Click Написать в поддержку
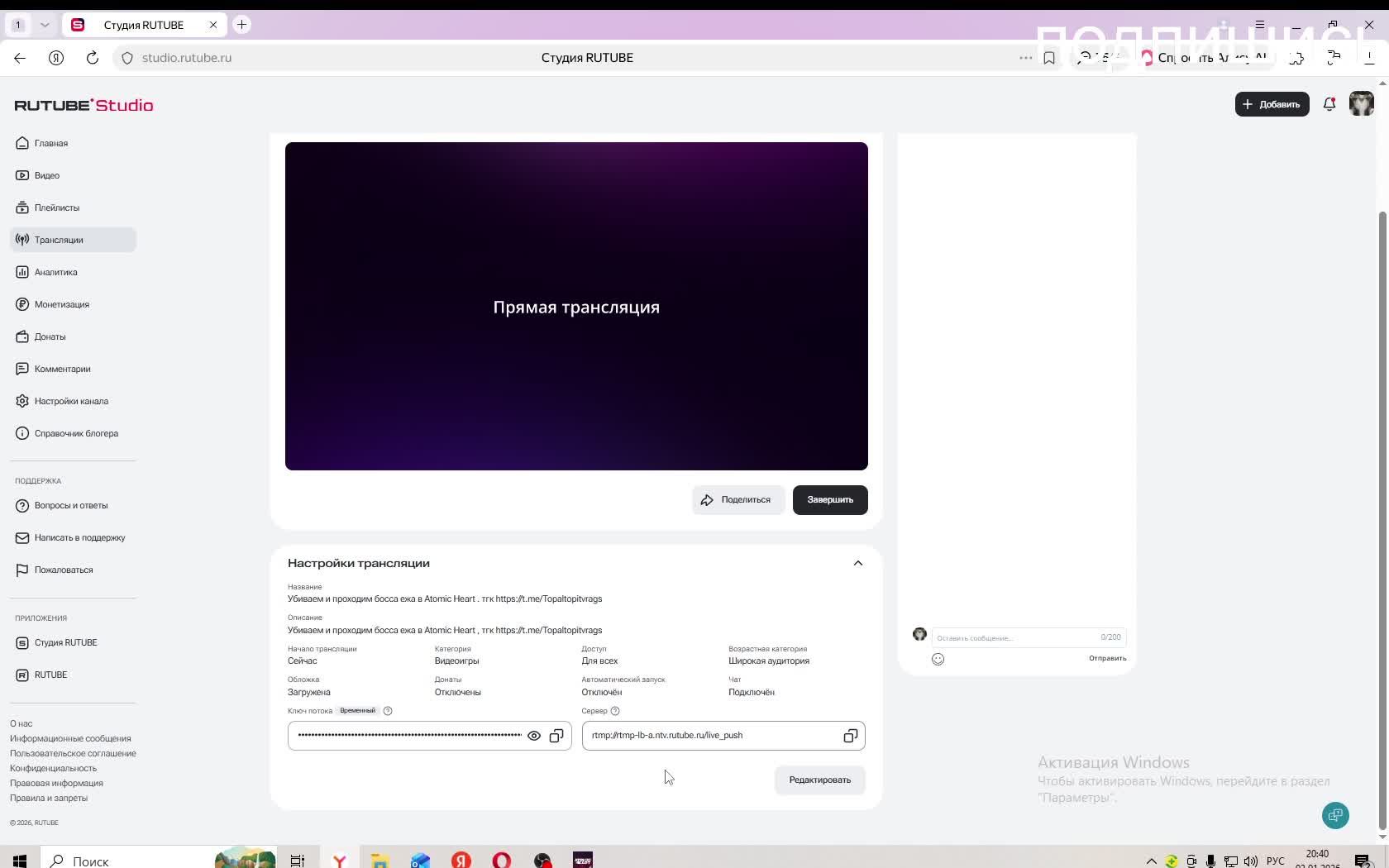1389x868 pixels. point(73,537)
